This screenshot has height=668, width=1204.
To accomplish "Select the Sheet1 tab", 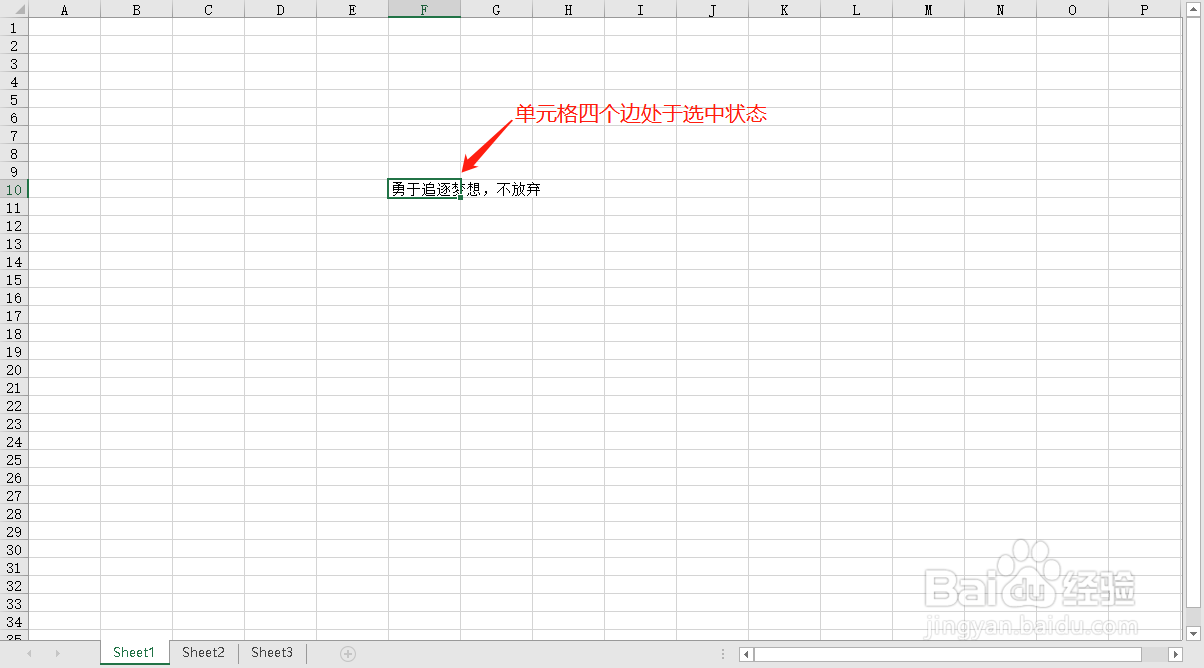I will (x=134, y=653).
